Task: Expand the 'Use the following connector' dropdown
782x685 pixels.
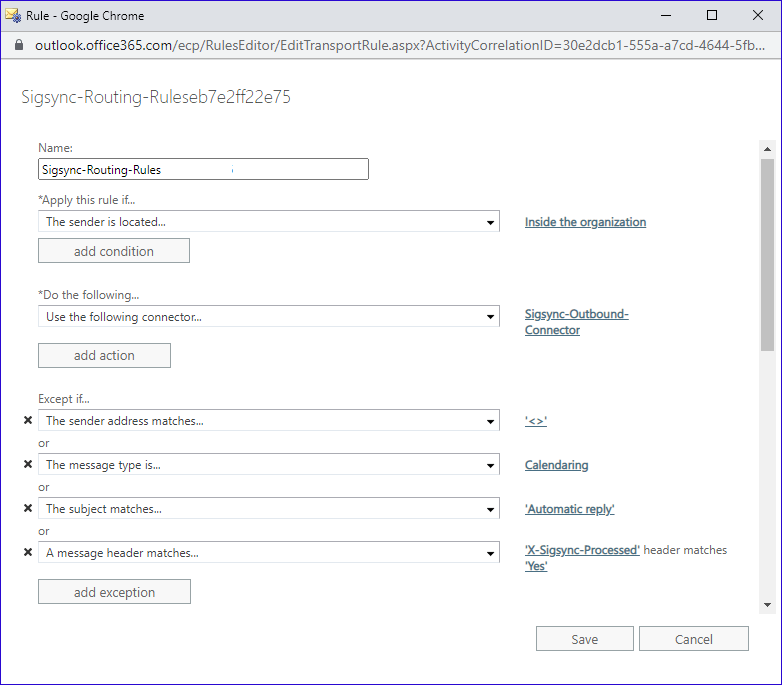Action: click(x=269, y=317)
